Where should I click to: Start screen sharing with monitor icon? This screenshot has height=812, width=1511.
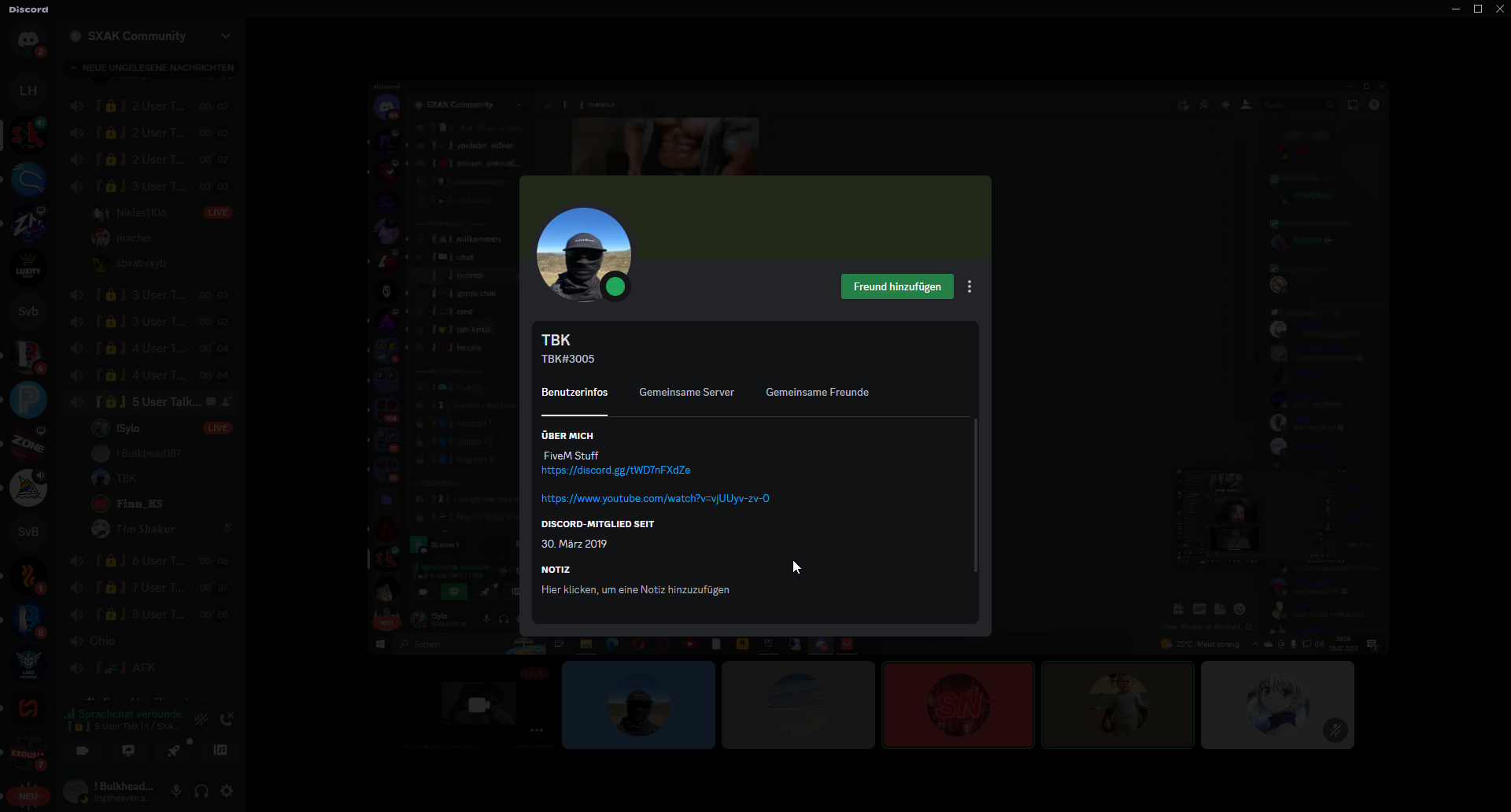pos(128,751)
